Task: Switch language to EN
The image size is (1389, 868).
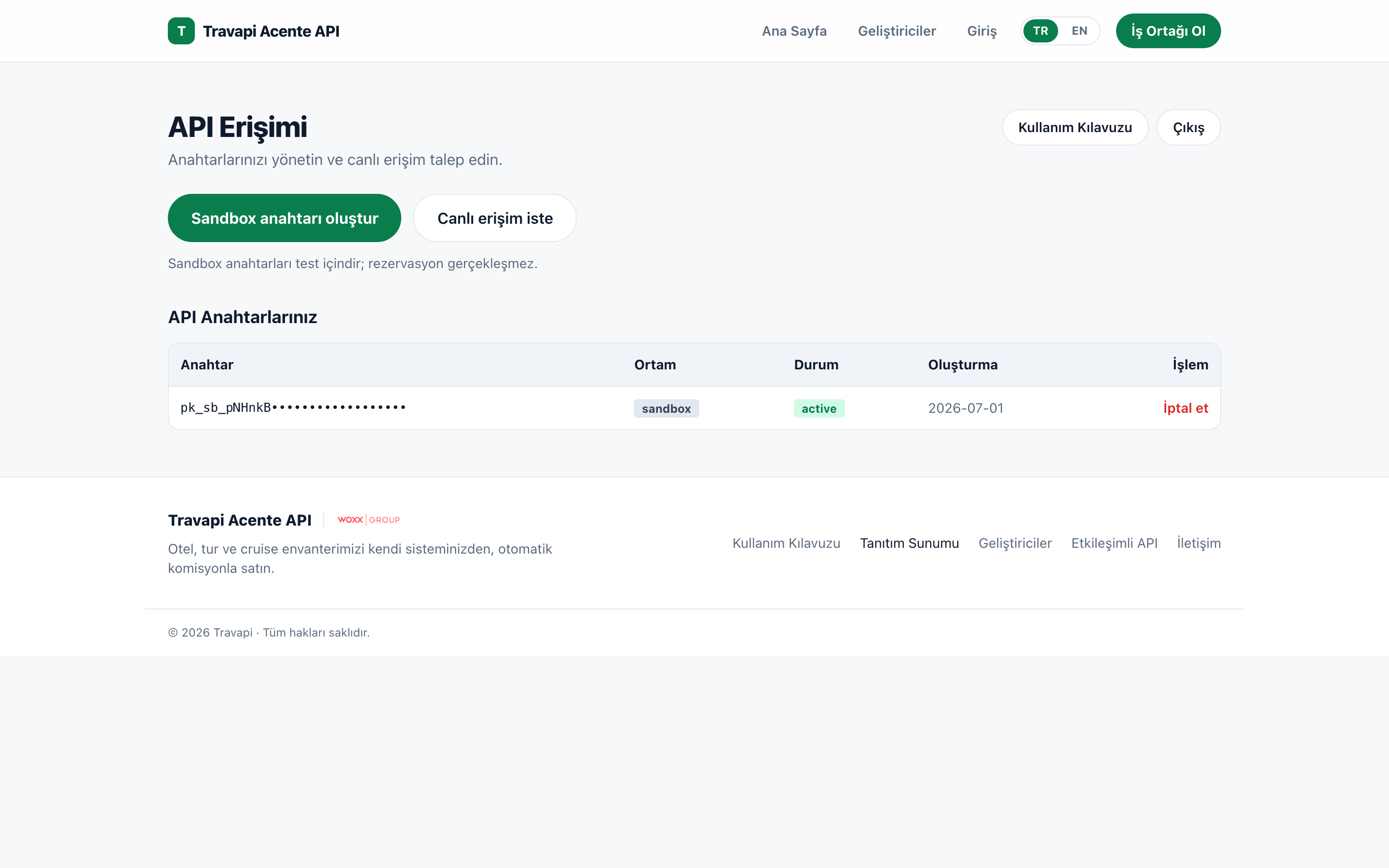Action: 1079,31
